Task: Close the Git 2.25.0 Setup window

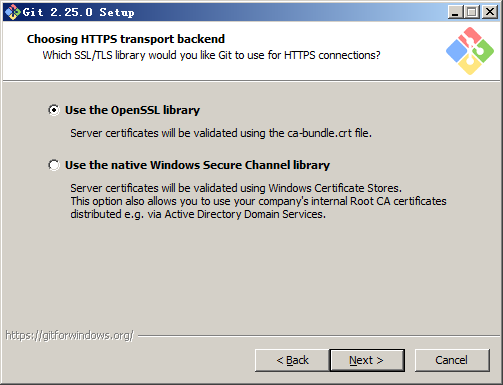Action: pos(490,12)
